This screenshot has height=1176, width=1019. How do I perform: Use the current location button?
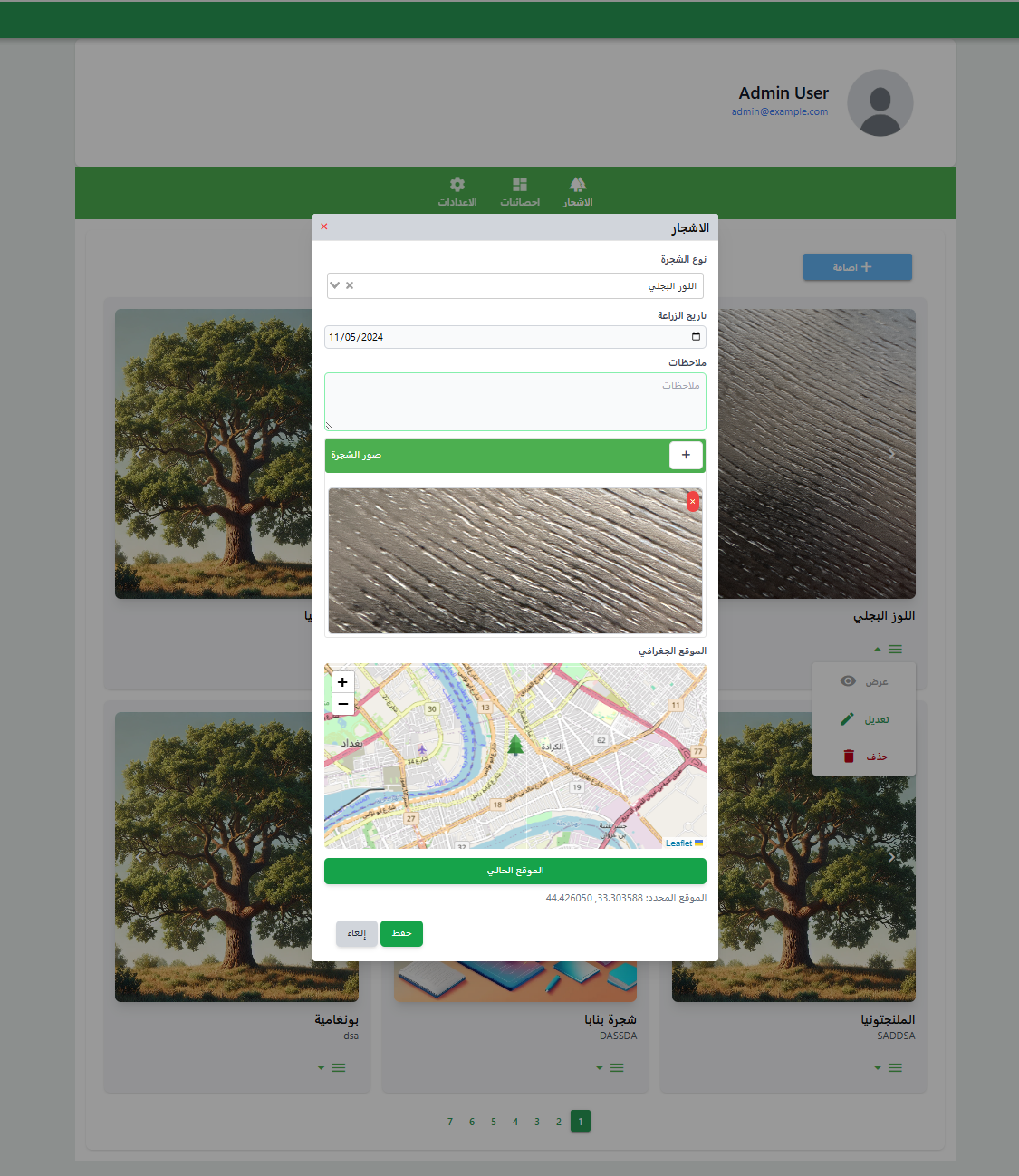pos(514,871)
